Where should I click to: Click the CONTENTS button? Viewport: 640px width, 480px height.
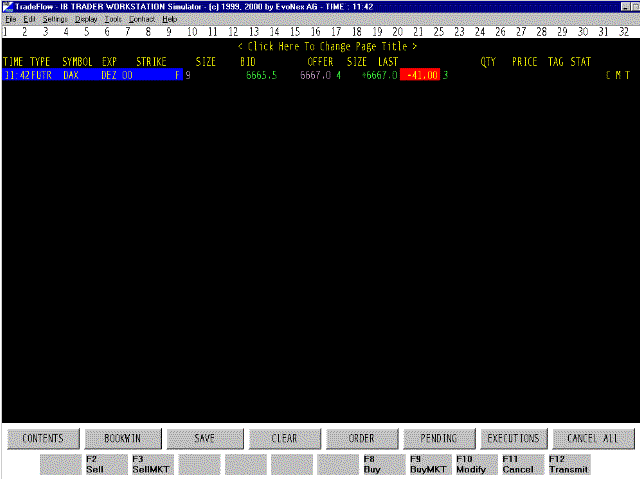click(43, 439)
